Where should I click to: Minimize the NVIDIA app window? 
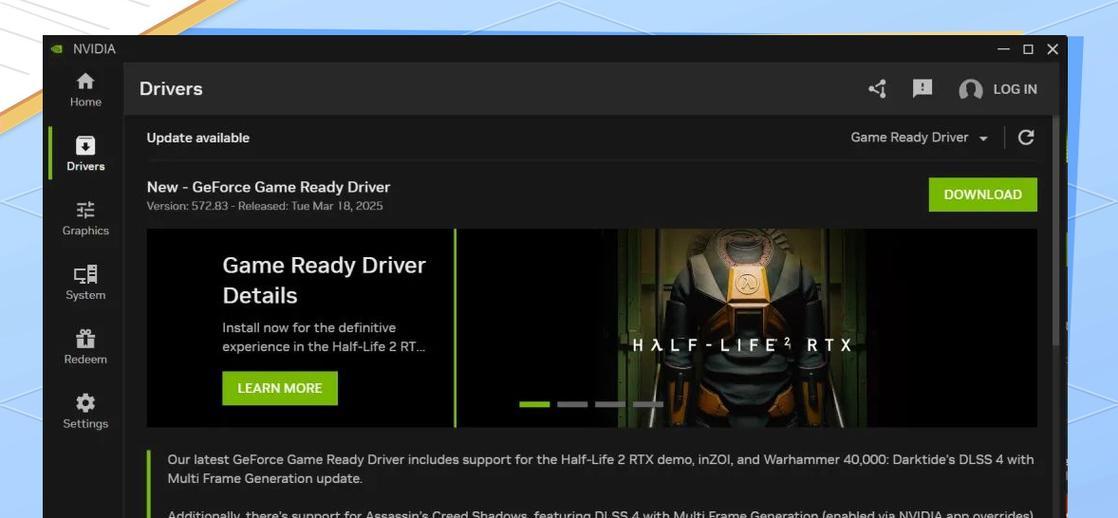[x=1003, y=49]
